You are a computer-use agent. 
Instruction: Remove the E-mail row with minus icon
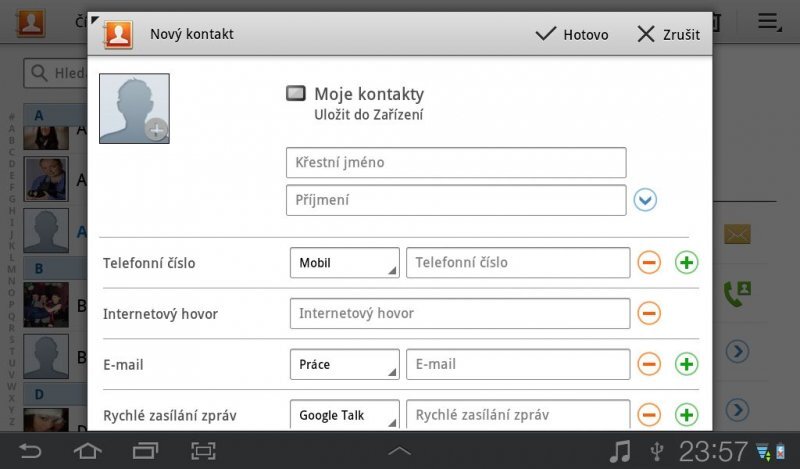coord(649,364)
